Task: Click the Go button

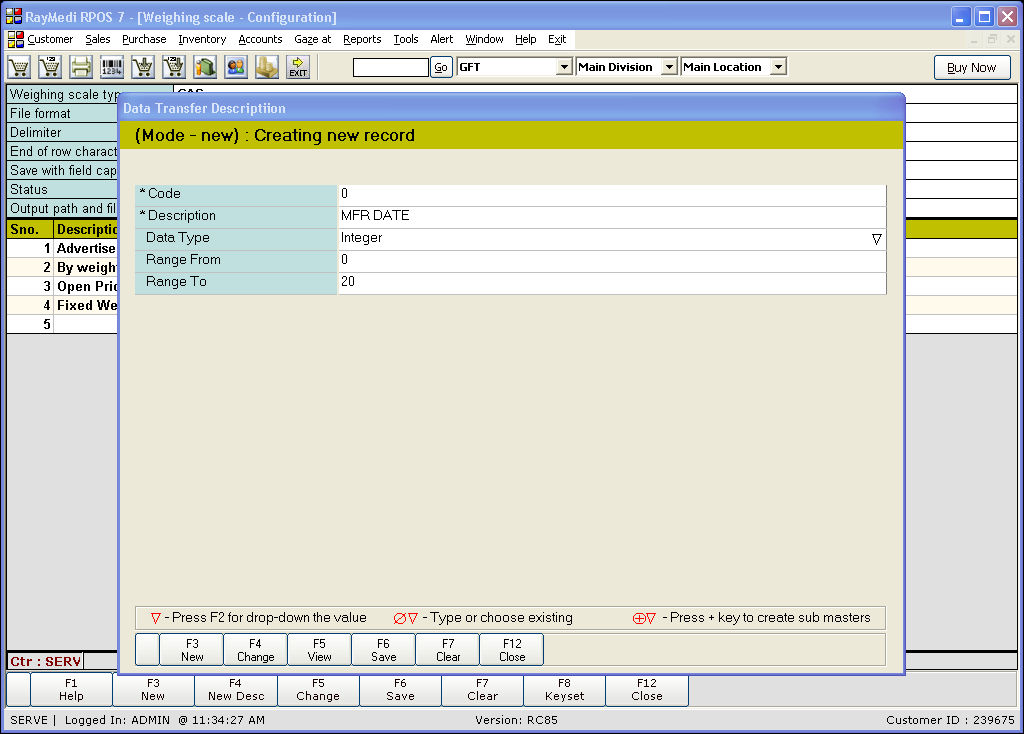Action: 441,67
